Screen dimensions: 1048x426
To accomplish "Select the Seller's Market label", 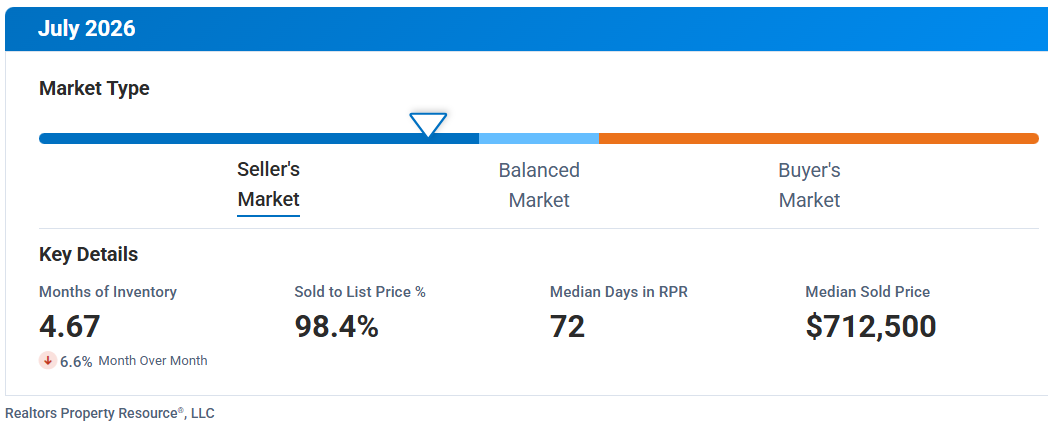I will point(269,185).
